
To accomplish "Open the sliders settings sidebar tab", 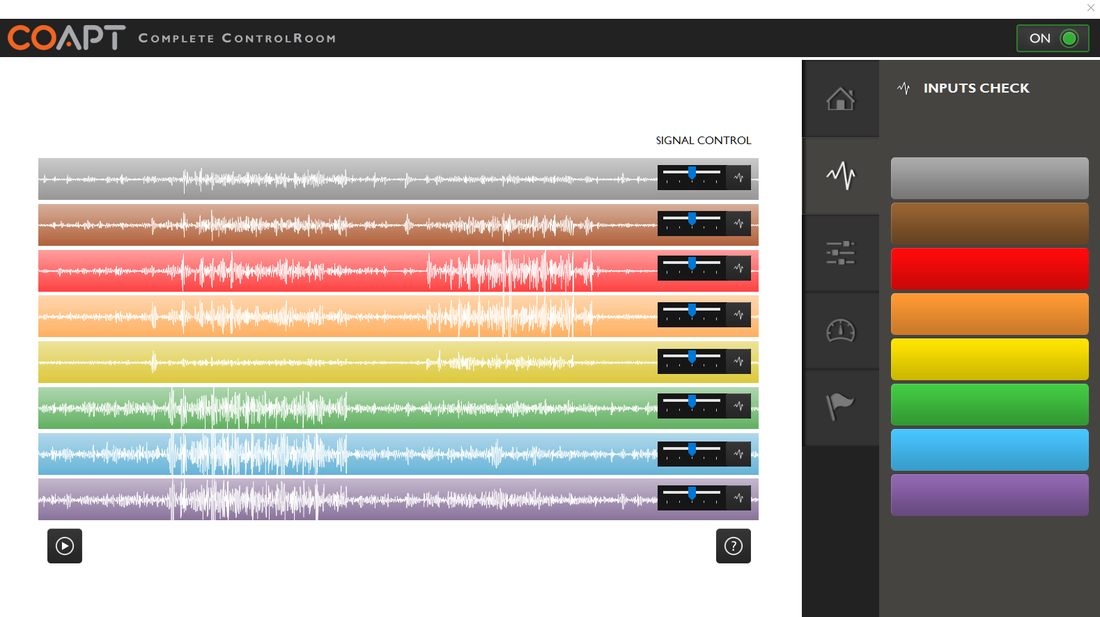I will coord(840,254).
